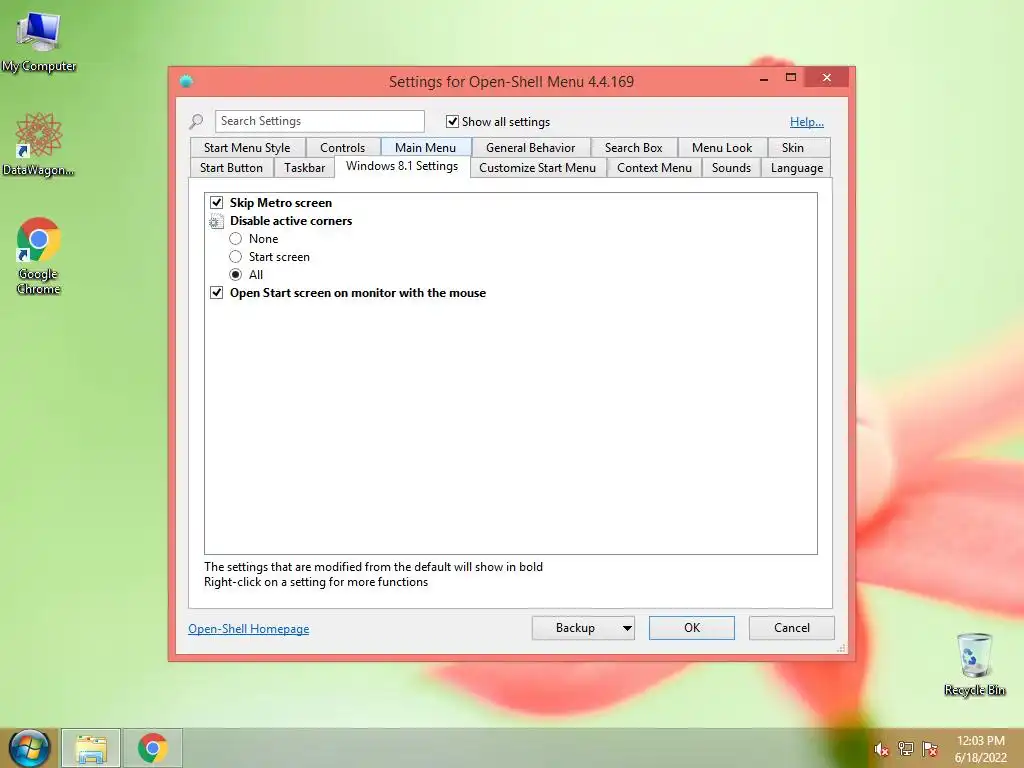Screen dimensions: 1024x768
Task: Click the Start button orb on taskbar
Action: (x=29, y=748)
